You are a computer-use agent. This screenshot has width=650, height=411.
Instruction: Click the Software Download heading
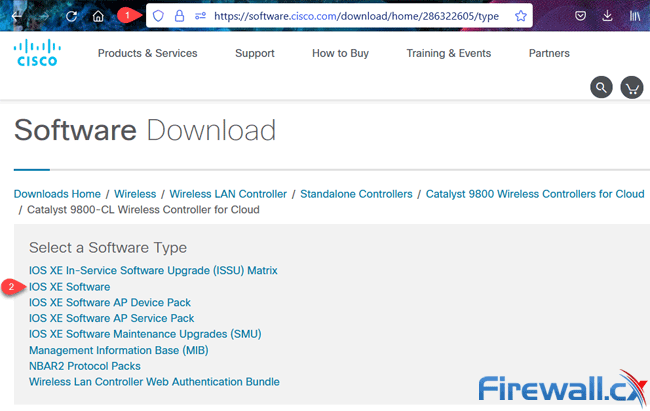(x=145, y=130)
